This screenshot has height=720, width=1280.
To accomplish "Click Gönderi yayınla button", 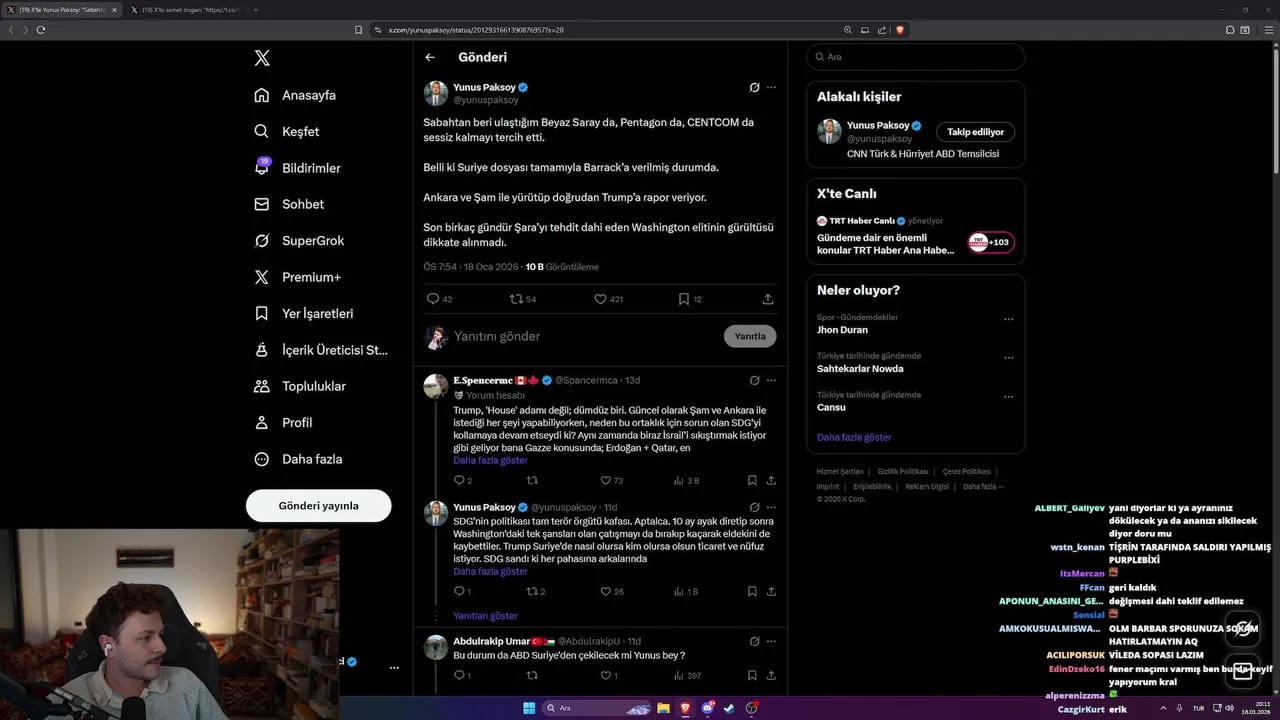I will pos(318,505).
